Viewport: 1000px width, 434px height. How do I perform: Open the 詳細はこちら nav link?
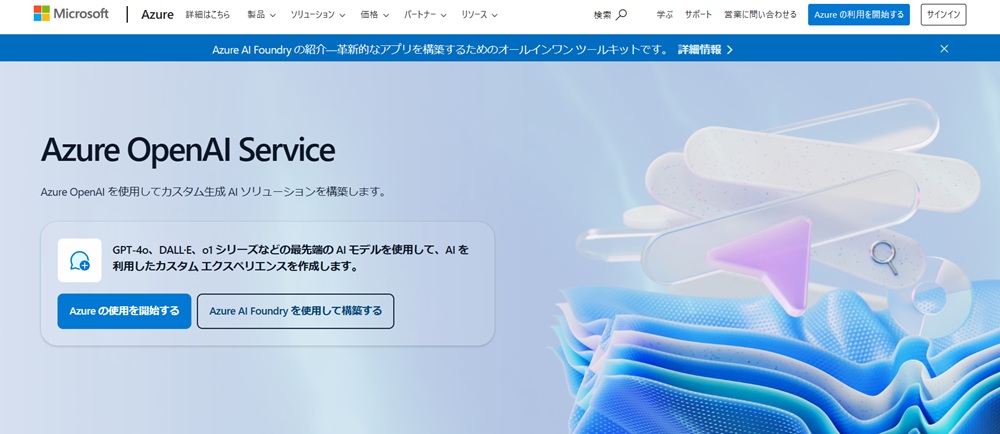[x=208, y=15]
